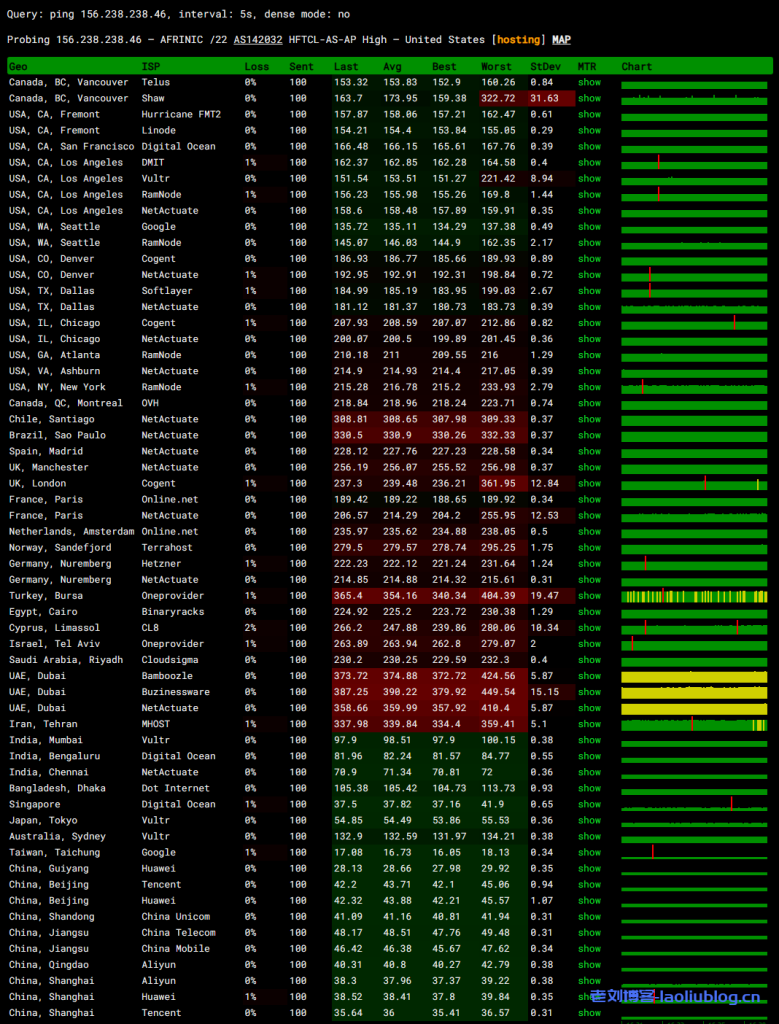Image resolution: width=779 pixels, height=1024 pixels.
Task: Show MTR for Singapore Digital Ocean
Action: click(589, 804)
